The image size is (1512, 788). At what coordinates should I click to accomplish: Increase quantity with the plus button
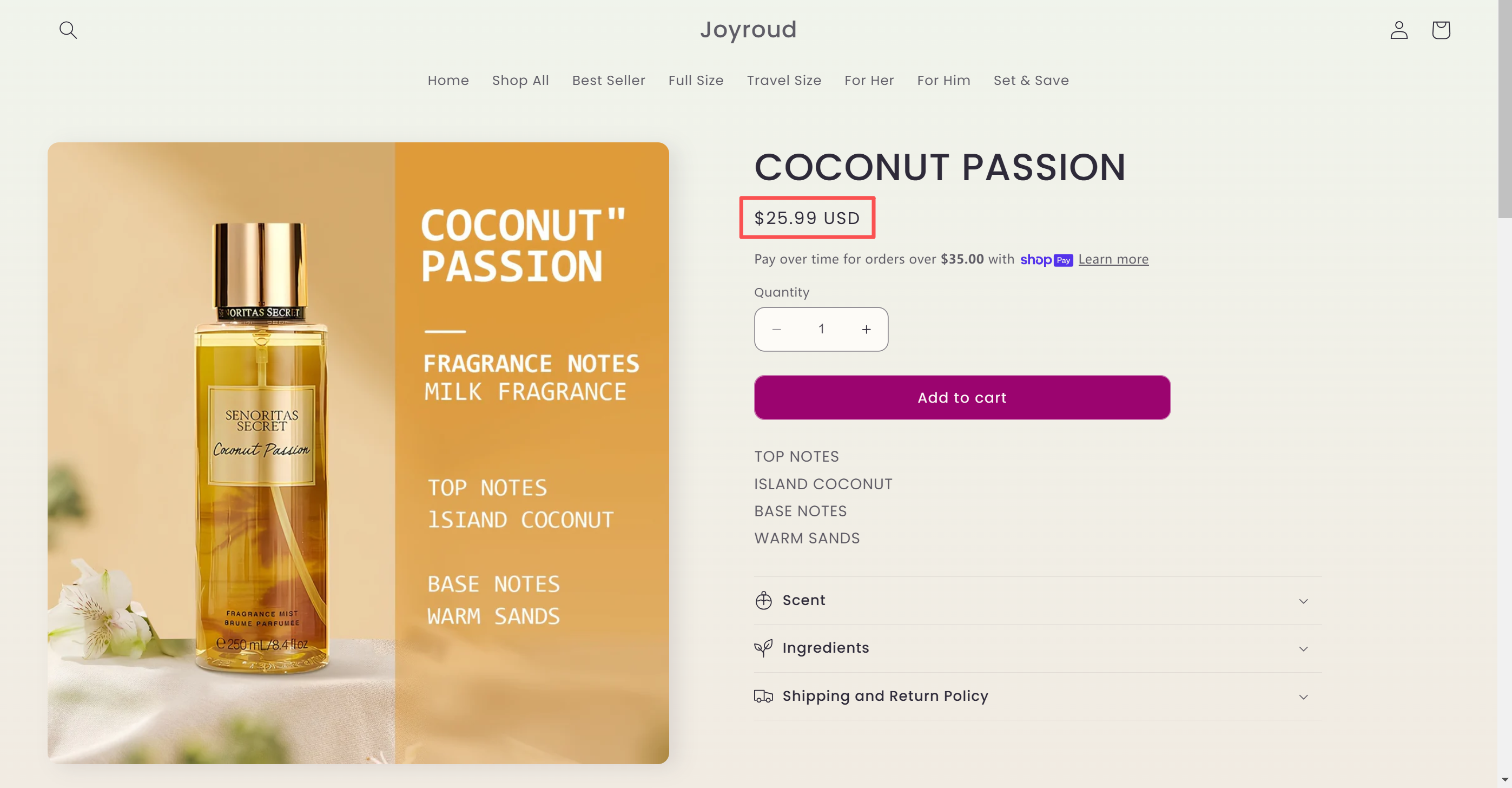(866, 330)
